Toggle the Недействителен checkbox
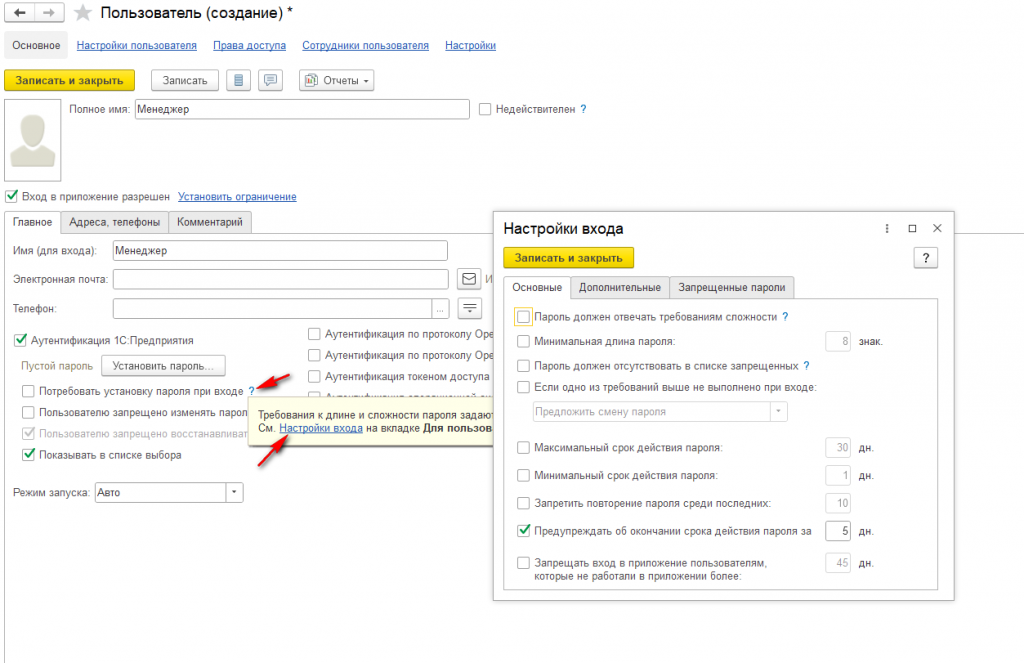 click(485, 109)
